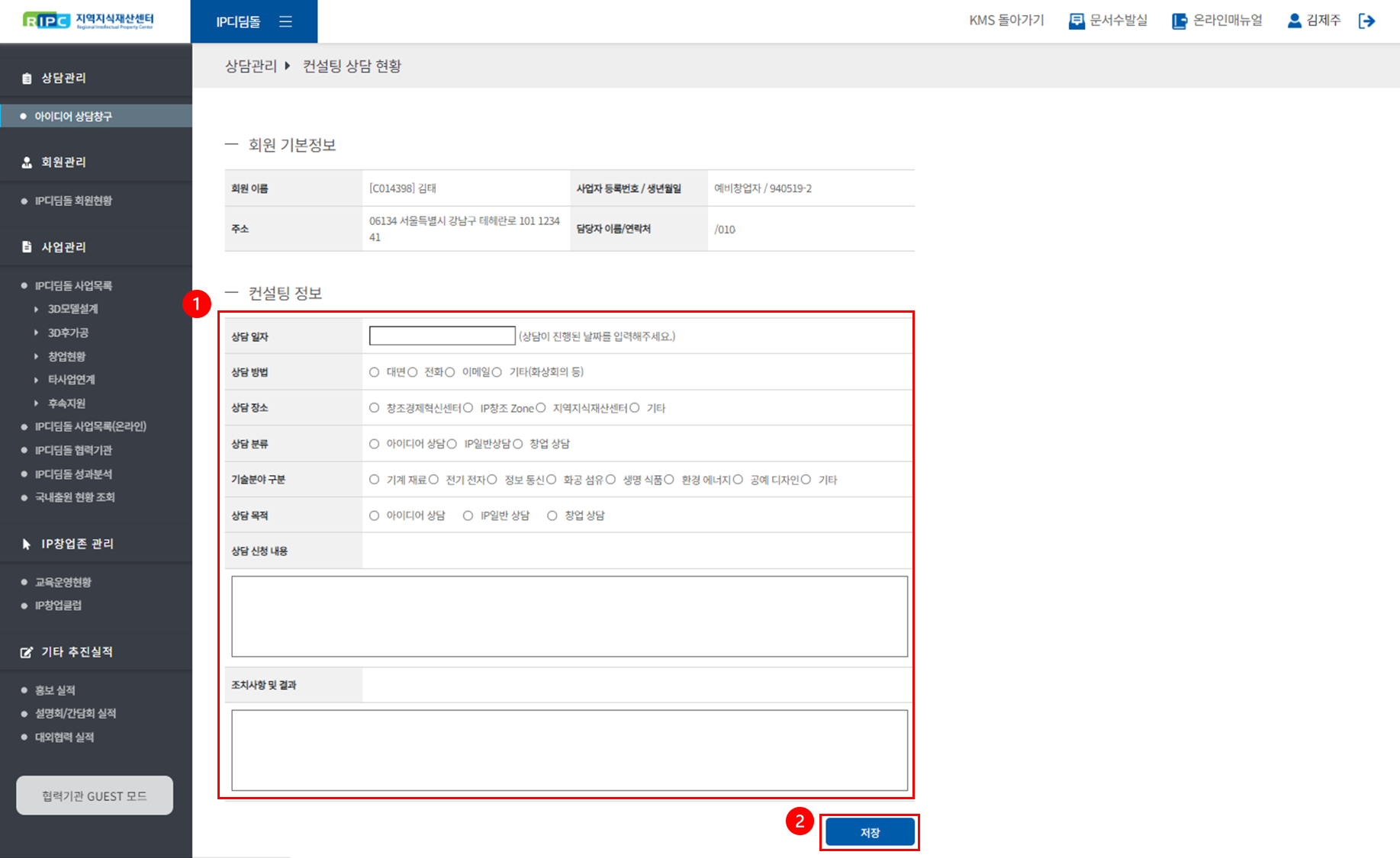Click the 상담관리 clipboard icon in sidebar

tap(27, 79)
